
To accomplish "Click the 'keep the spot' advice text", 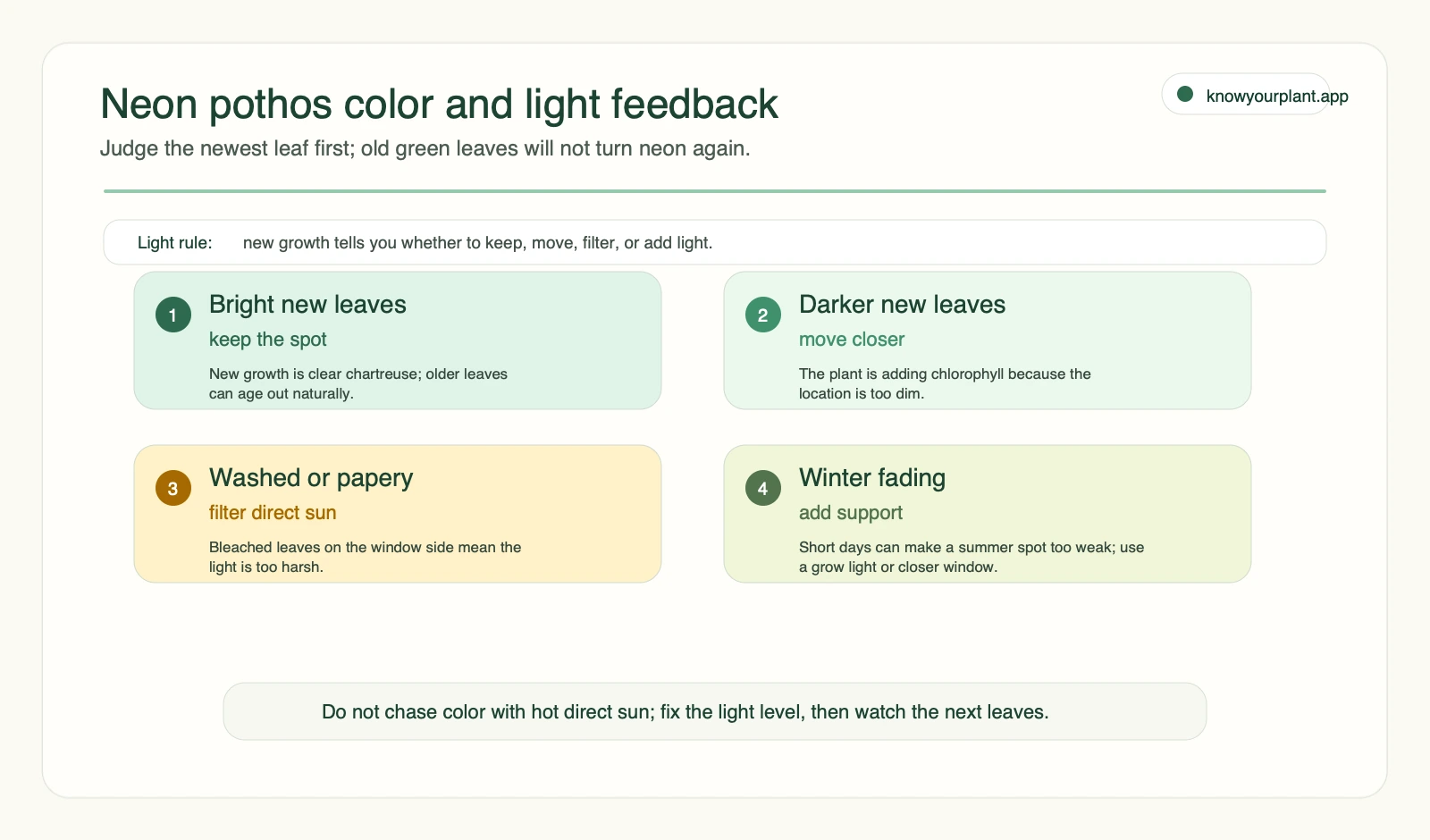I will click(x=268, y=340).
